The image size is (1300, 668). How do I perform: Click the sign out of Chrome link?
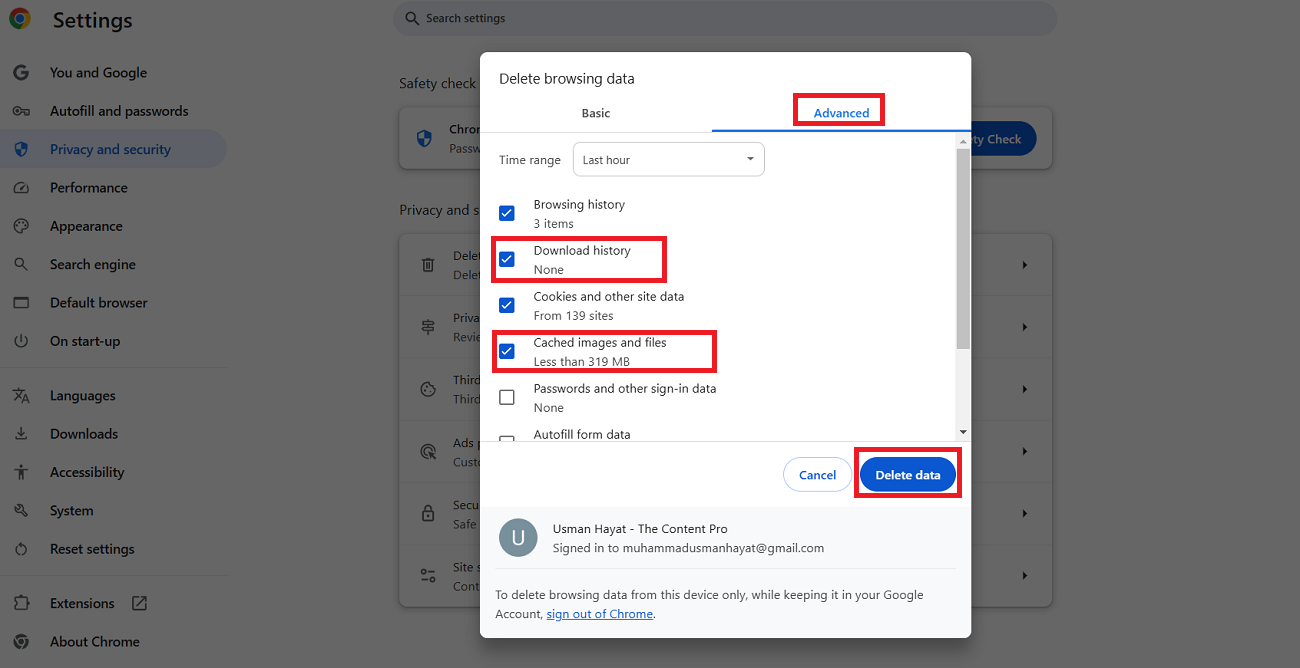point(599,614)
